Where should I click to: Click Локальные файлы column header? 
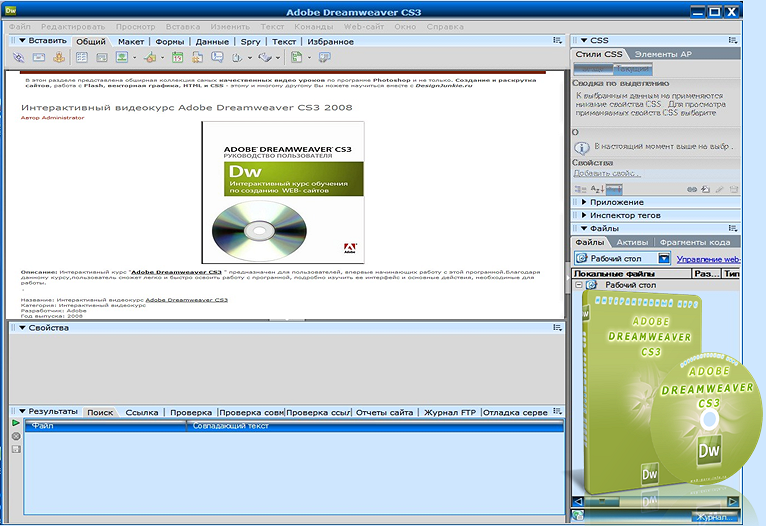point(632,274)
